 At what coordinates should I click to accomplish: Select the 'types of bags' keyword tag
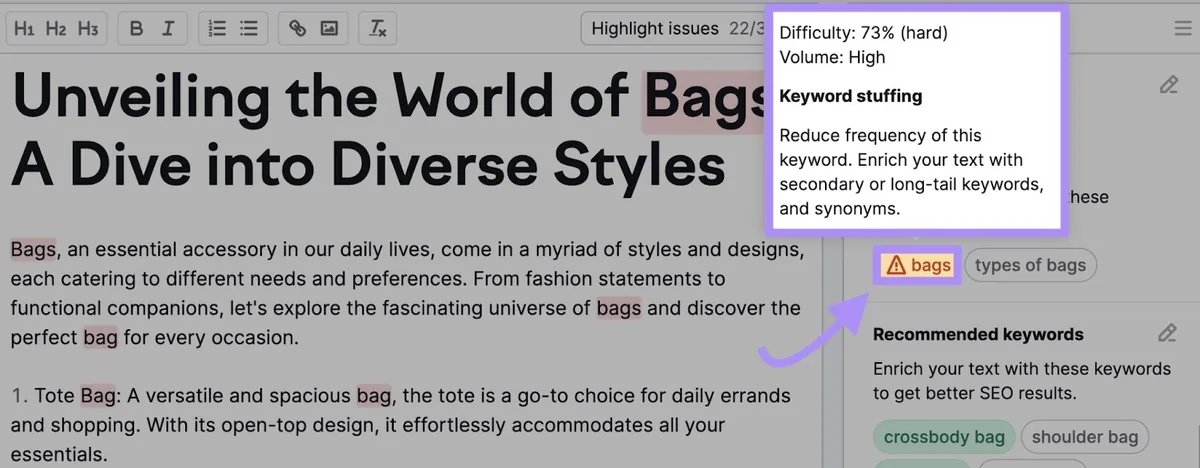pyautogui.click(x=1030, y=265)
